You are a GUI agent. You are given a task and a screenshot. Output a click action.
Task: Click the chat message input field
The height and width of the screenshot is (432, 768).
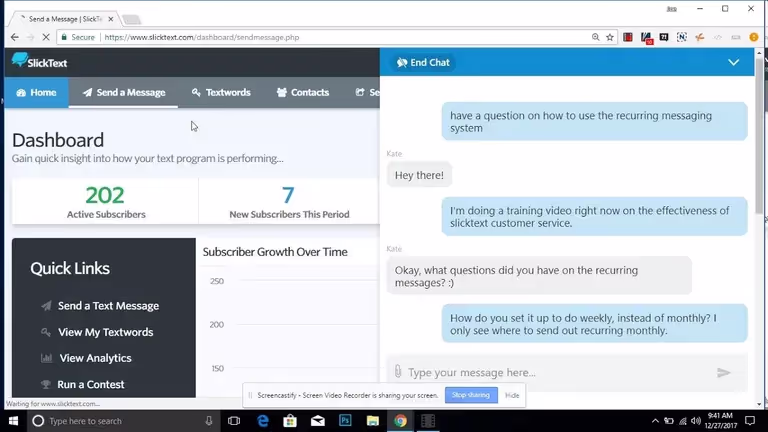pos(555,373)
